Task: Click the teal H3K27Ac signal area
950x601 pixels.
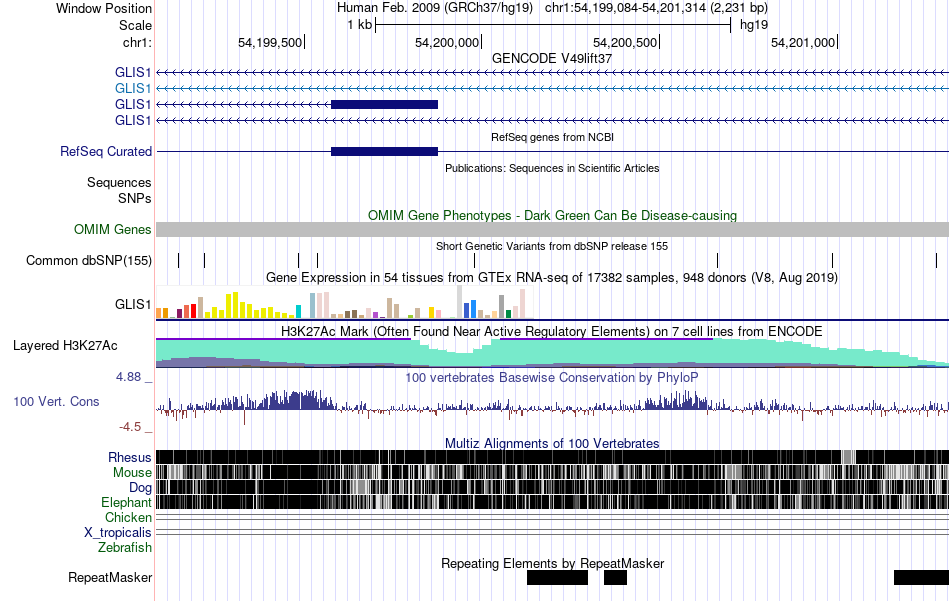Action: point(553,354)
